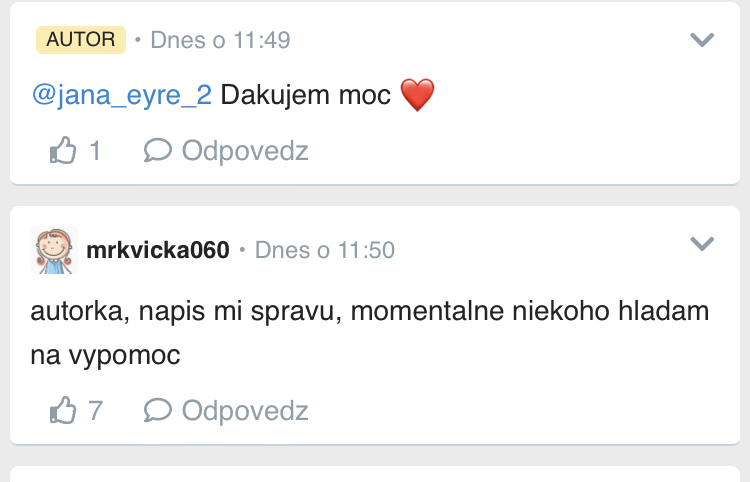This screenshot has height=482, width=750.
Task: Click thumbs-up icon on the author's comment
Action: [x=63, y=151]
